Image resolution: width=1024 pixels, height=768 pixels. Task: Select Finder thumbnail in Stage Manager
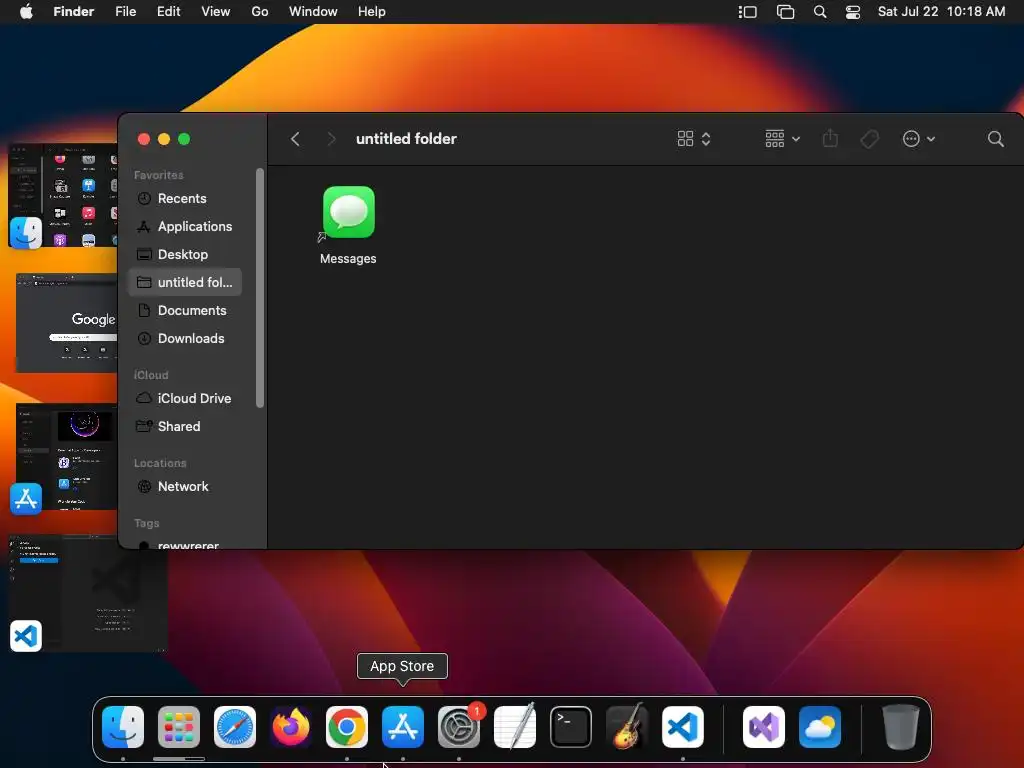[63, 196]
